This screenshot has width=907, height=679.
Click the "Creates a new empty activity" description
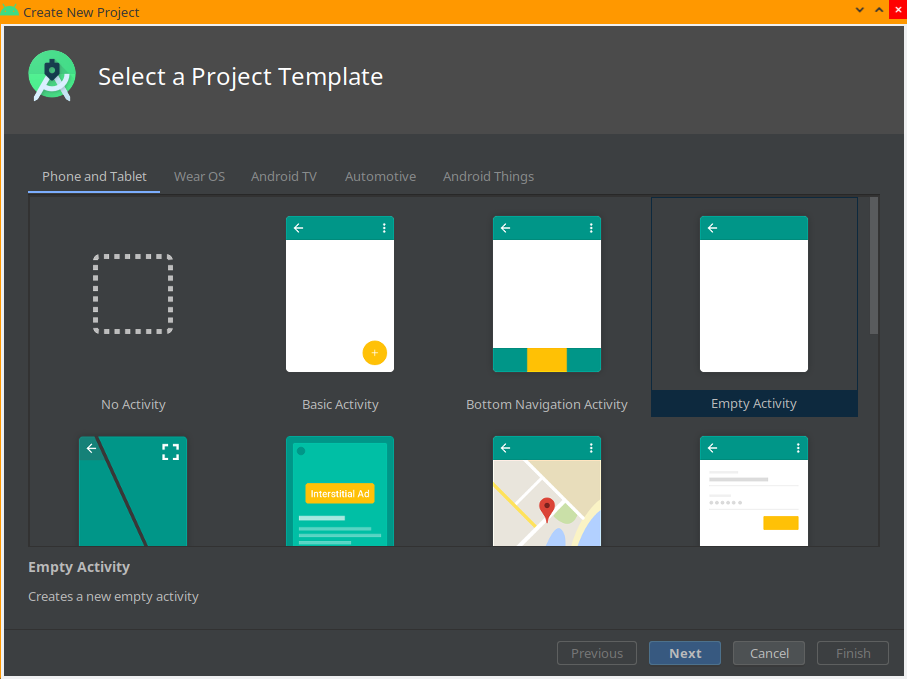click(x=113, y=596)
